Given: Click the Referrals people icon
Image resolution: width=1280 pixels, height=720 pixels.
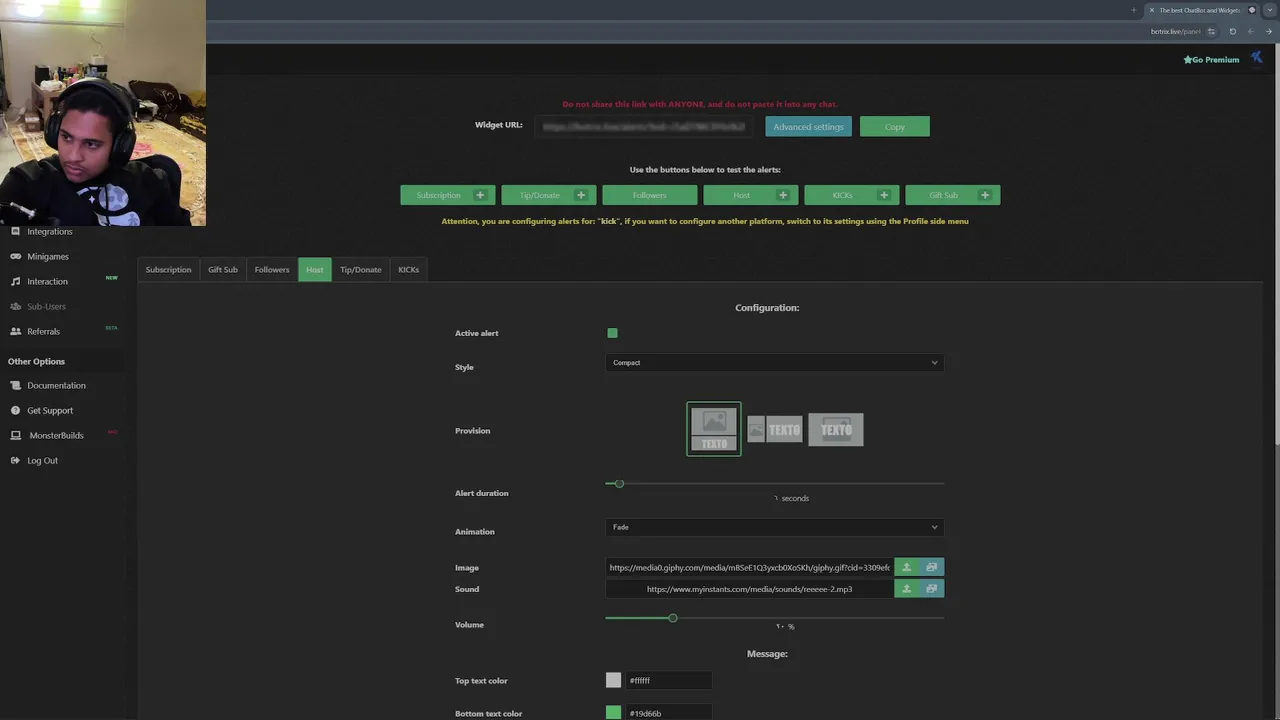Looking at the screenshot, I should click(15, 331).
